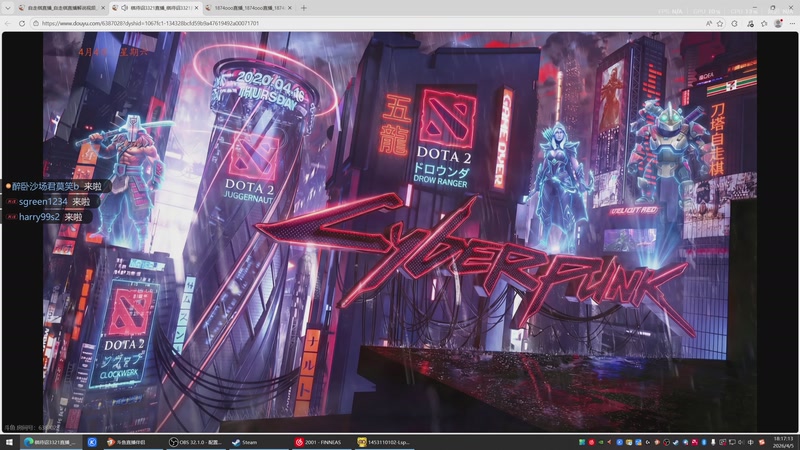Refresh the current page
800x450 pixels.
coord(22,23)
